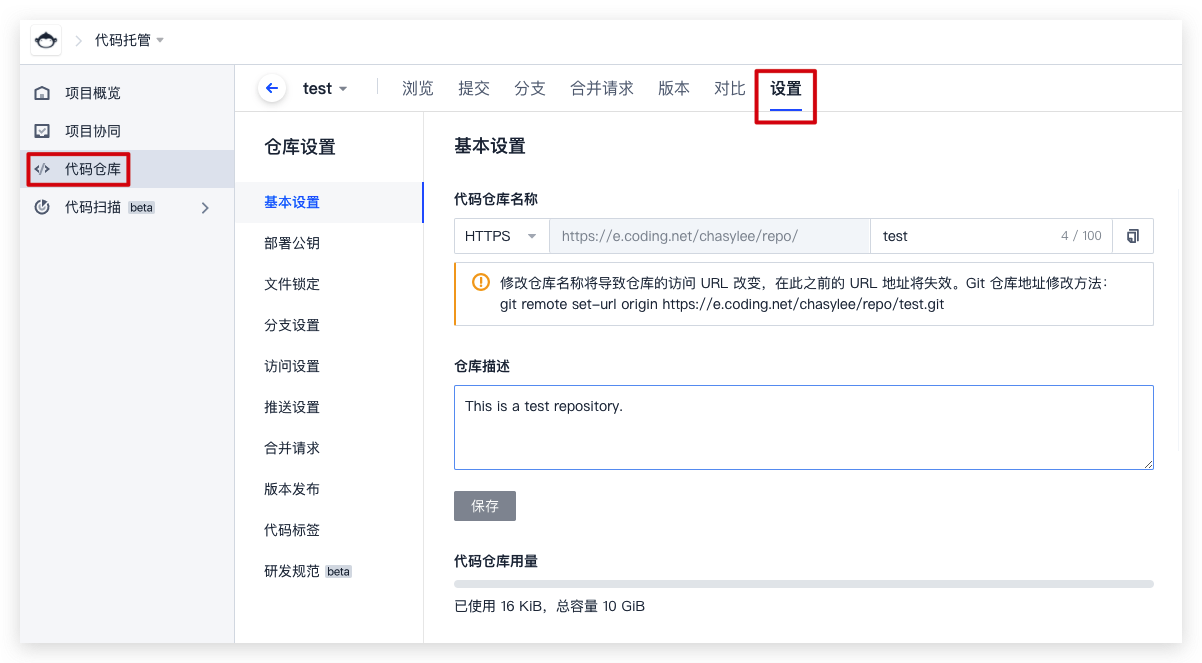Click the back arrow button beside test
1202x663 pixels.
pos(271,88)
